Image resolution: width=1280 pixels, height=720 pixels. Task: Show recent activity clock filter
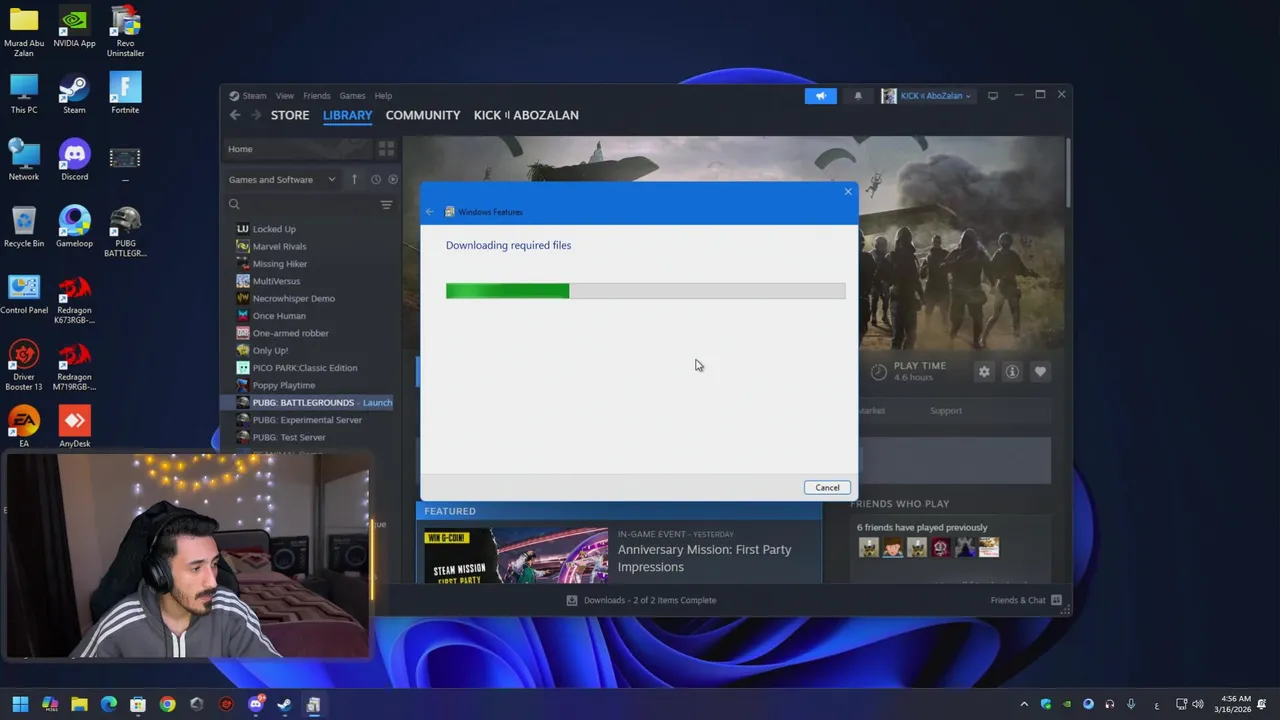(x=376, y=180)
